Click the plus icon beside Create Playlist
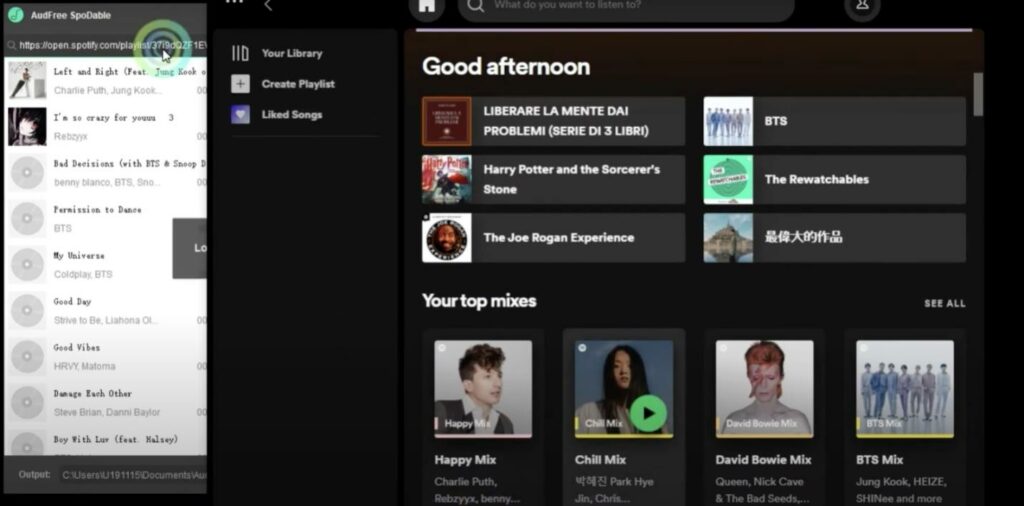The height and width of the screenshot is (506, 1024). pos(240,84)
